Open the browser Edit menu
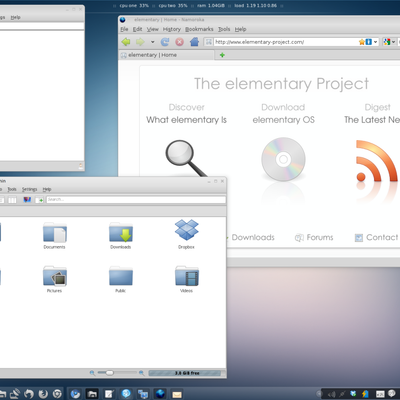 pos(137,29)
